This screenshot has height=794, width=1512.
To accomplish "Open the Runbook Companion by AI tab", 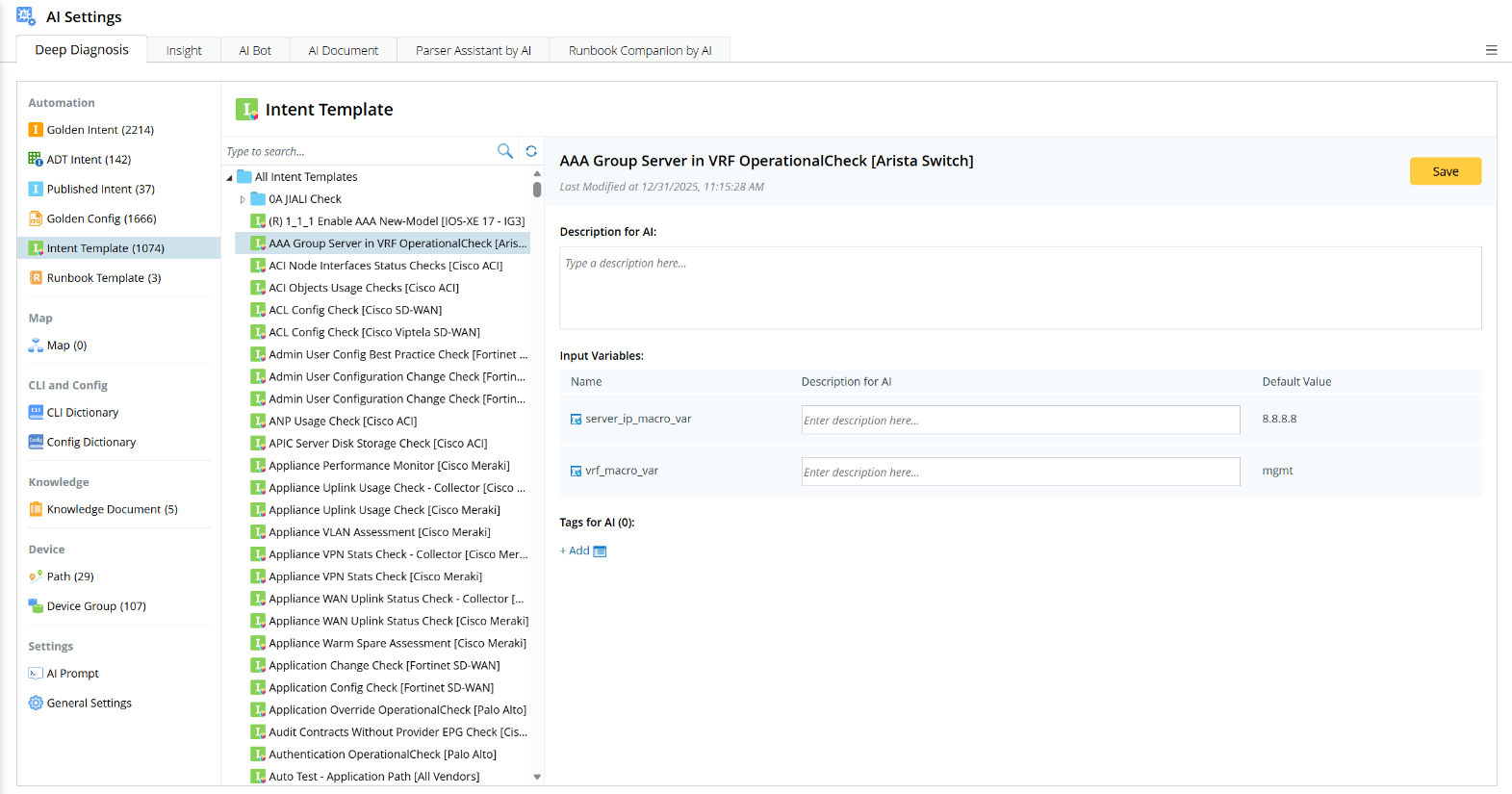I will pyautogui.click(x=640, y=50).
